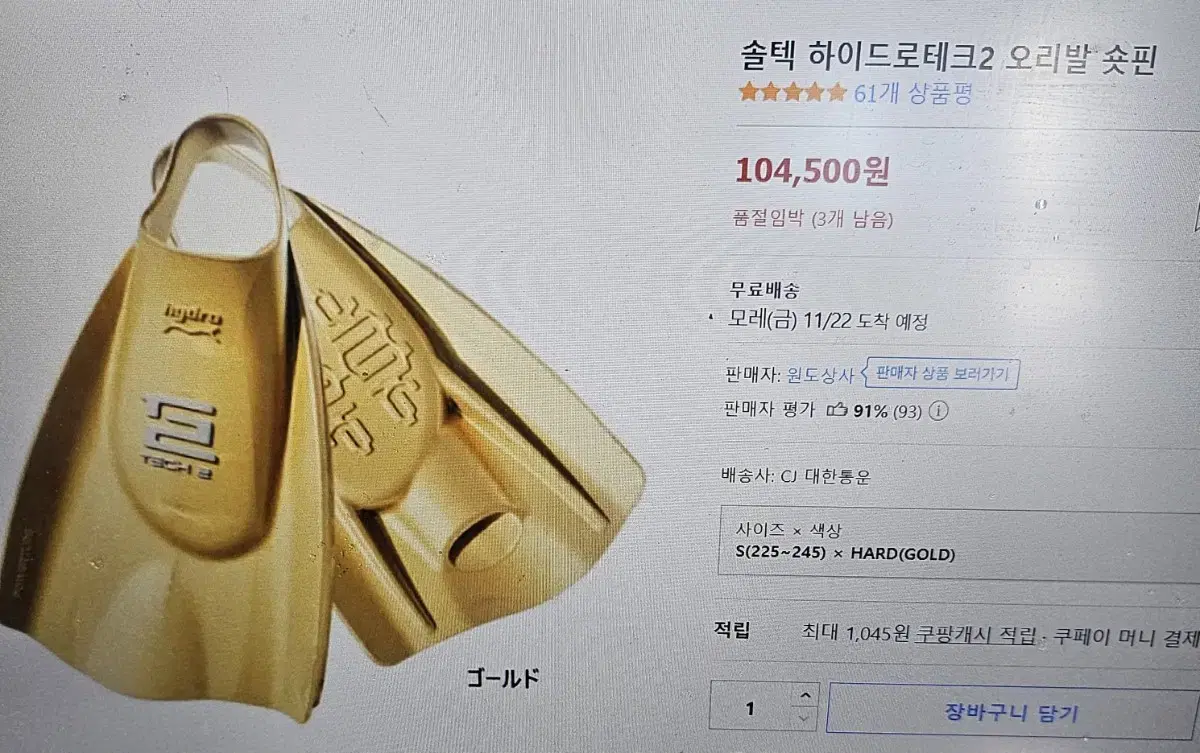Decrease quantity with the down arrow
The width and height of the screenshot is (1200, 753).
pyautogui.click(x=806, y=718)
